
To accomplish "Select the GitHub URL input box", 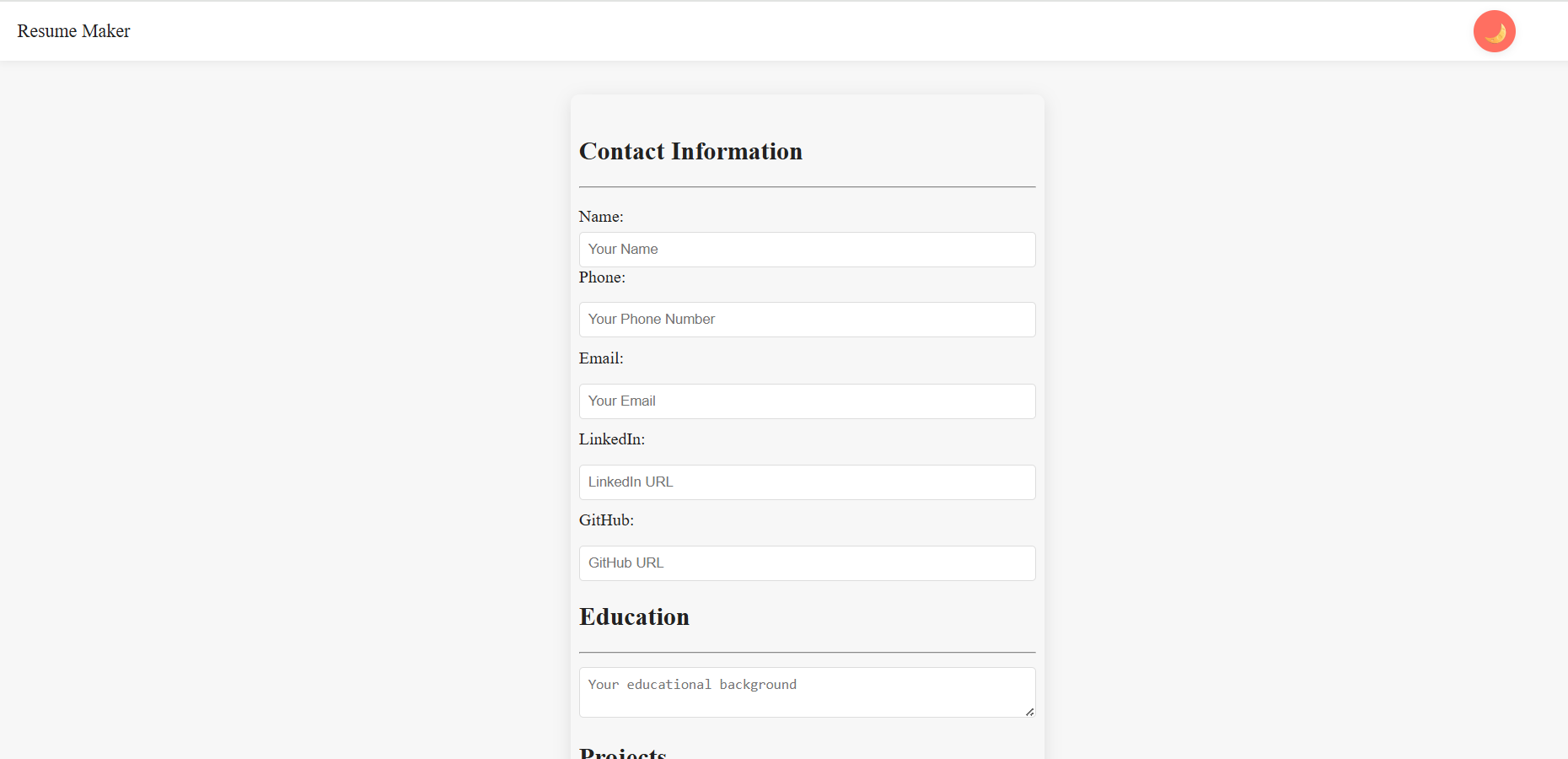I will click(807, 563).
